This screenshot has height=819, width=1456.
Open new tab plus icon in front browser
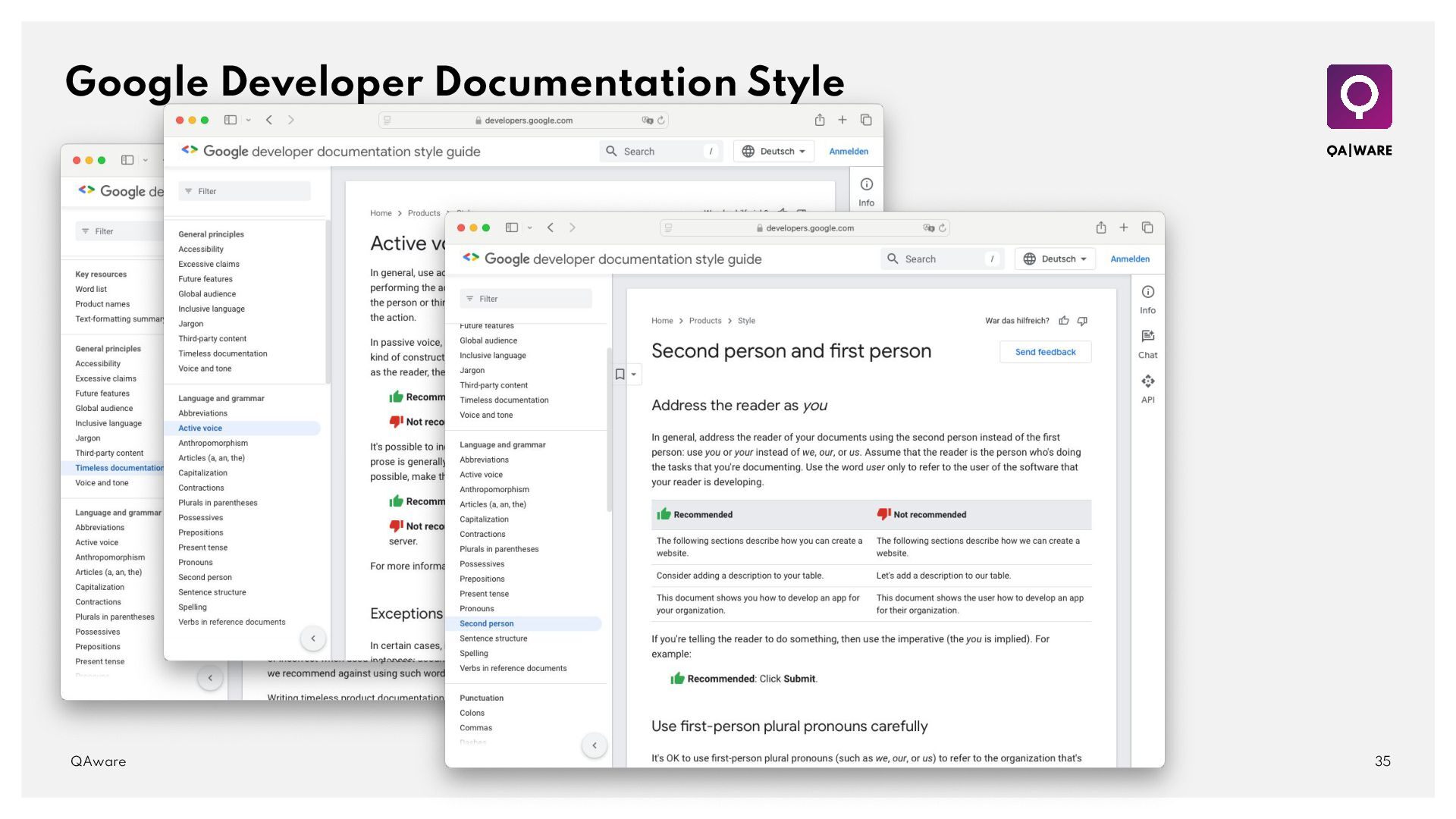pos(1124,227)
